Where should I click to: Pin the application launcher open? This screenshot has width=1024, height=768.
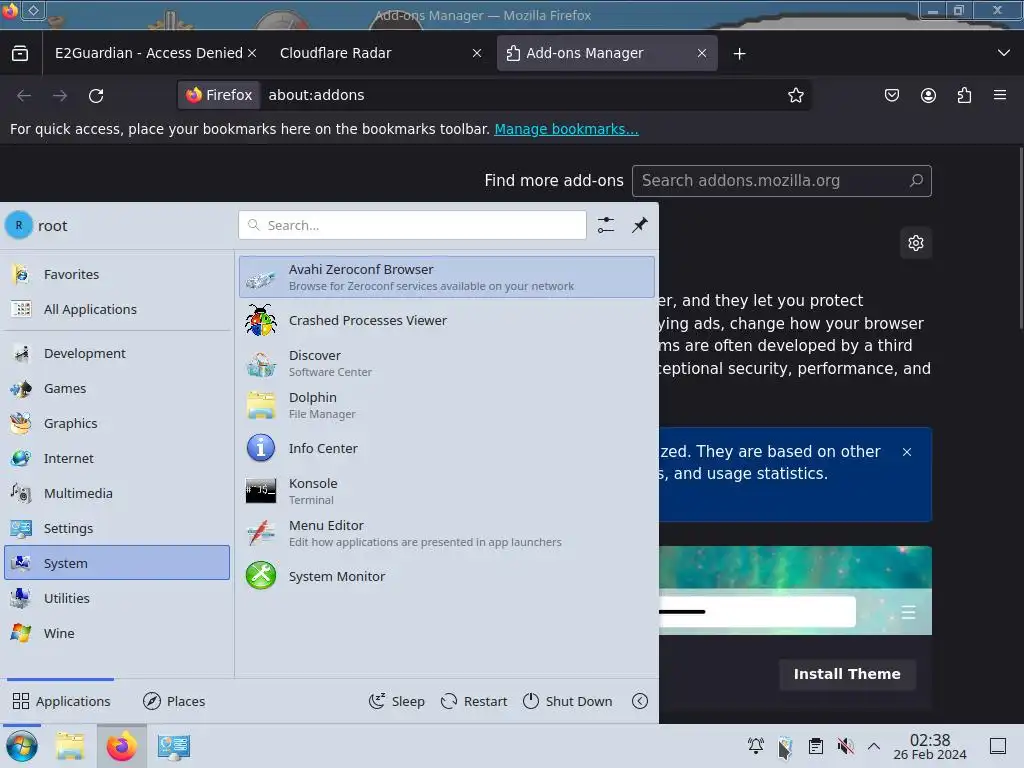pos(639,225)
